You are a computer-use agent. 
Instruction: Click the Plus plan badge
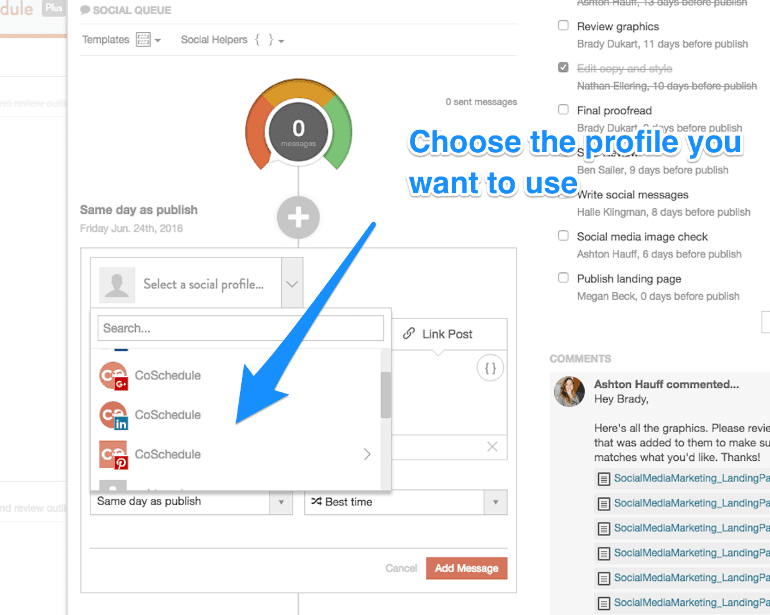pyautogui.click(x=54, y=8)
